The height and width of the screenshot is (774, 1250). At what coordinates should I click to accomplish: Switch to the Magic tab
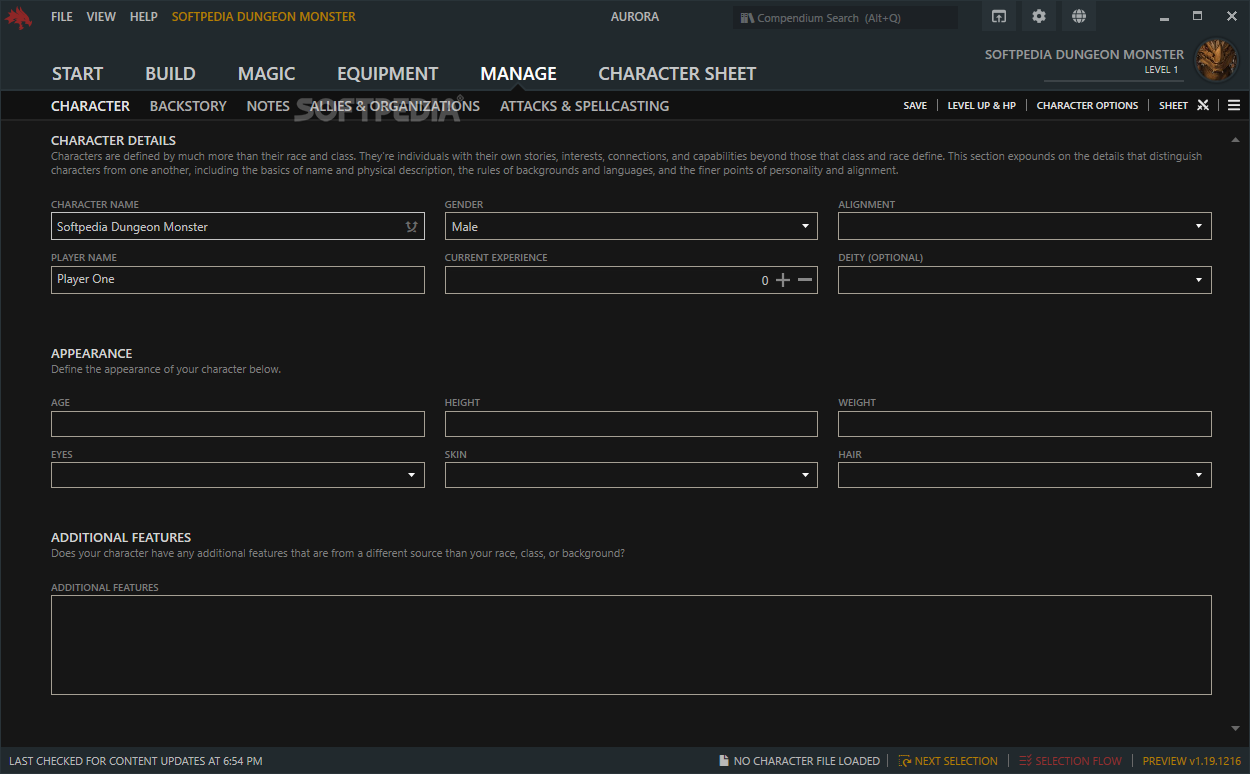pyautogui.click(x=267, y=74)
